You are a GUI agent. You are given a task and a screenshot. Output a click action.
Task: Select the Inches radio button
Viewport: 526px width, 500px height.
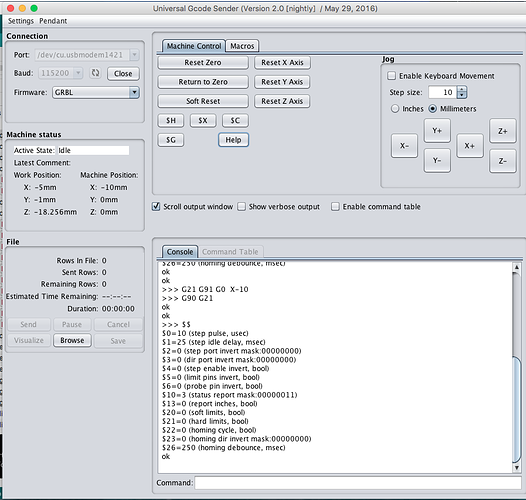395,109
